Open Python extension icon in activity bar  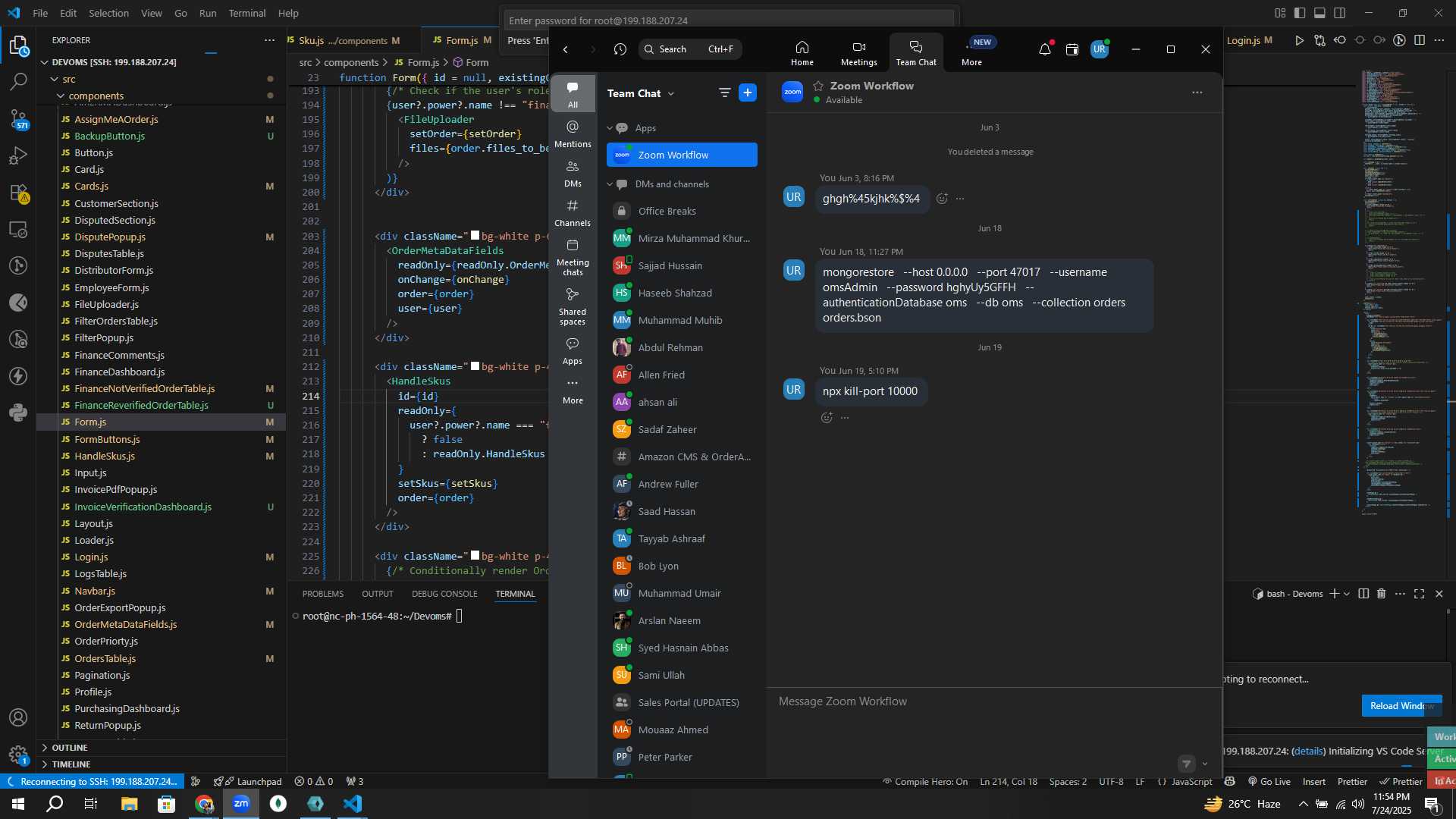[x=18, y=413]
